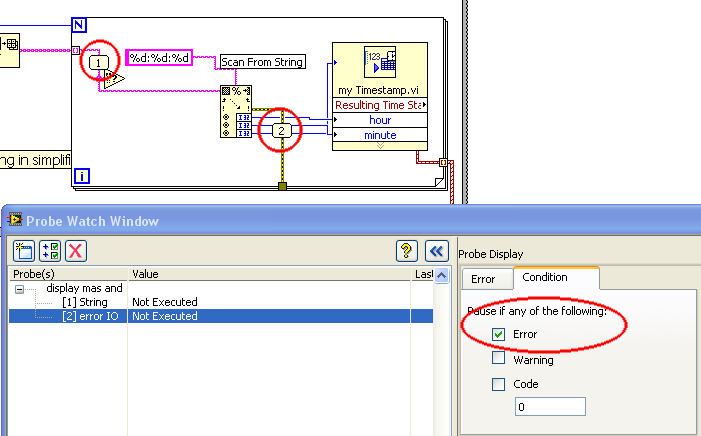Viewport: 701px width, 436px height.
Task: Click the 'Pause if any of the following' text
Action: coord(537,311)
